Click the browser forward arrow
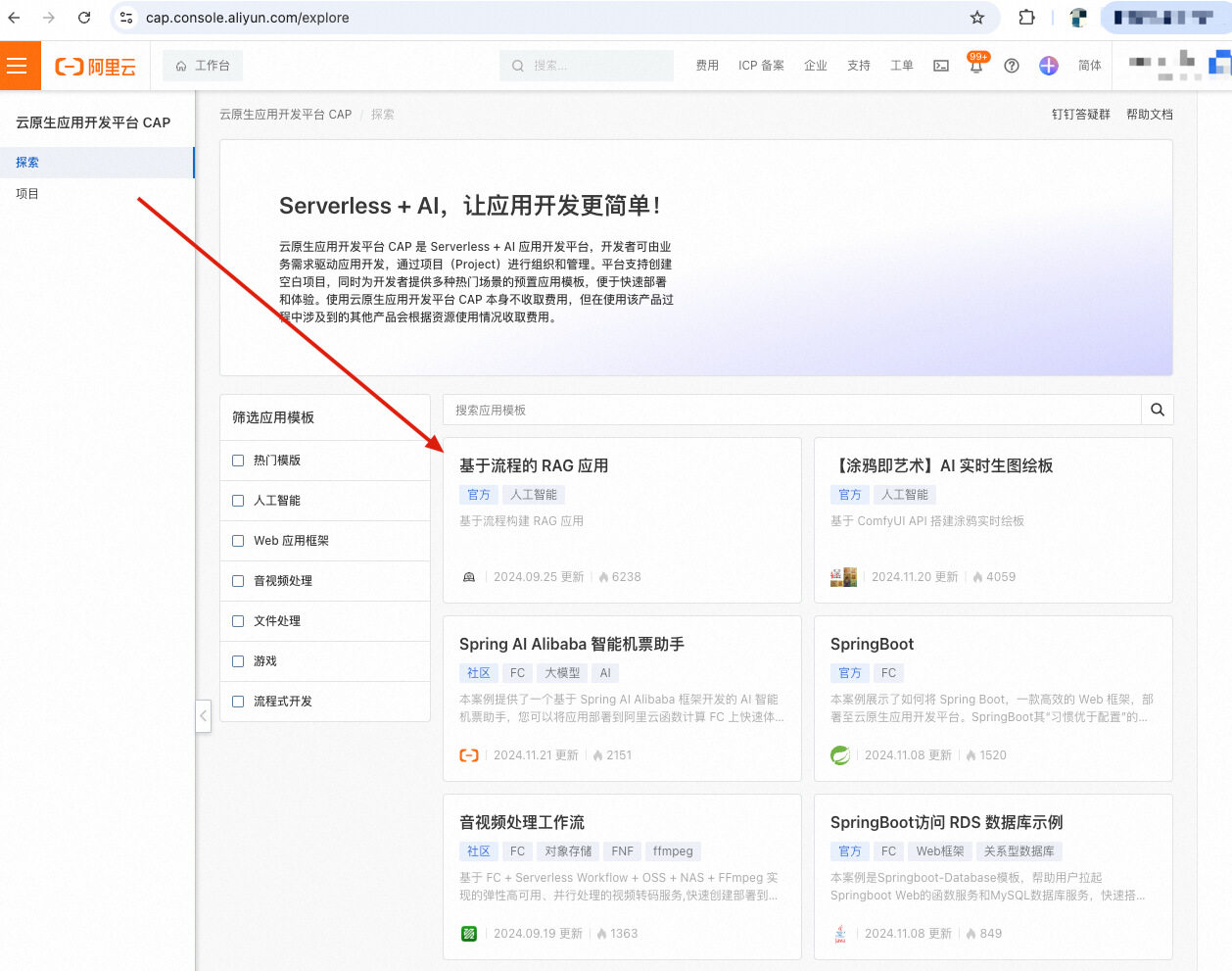 (49, 18)
